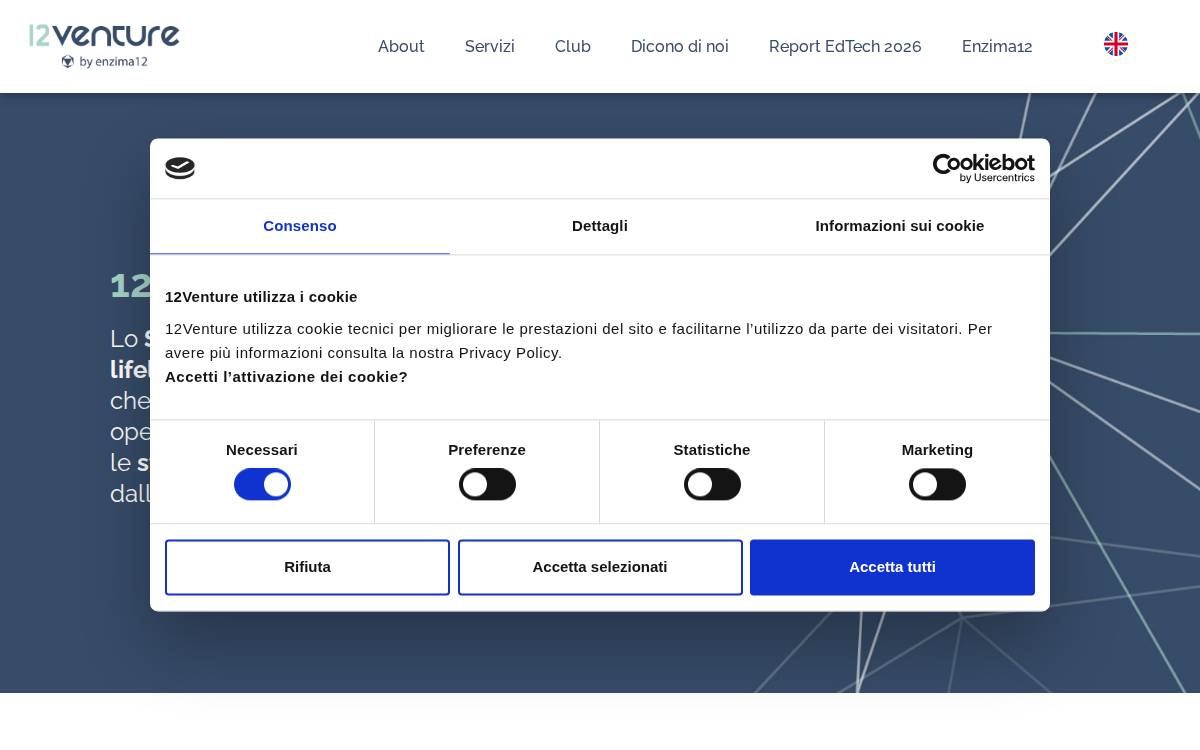Viewport: 1200px width, 750px height.
Task: Click the '12Venture utilizza i cookie' heading
Action: (261, 297)
